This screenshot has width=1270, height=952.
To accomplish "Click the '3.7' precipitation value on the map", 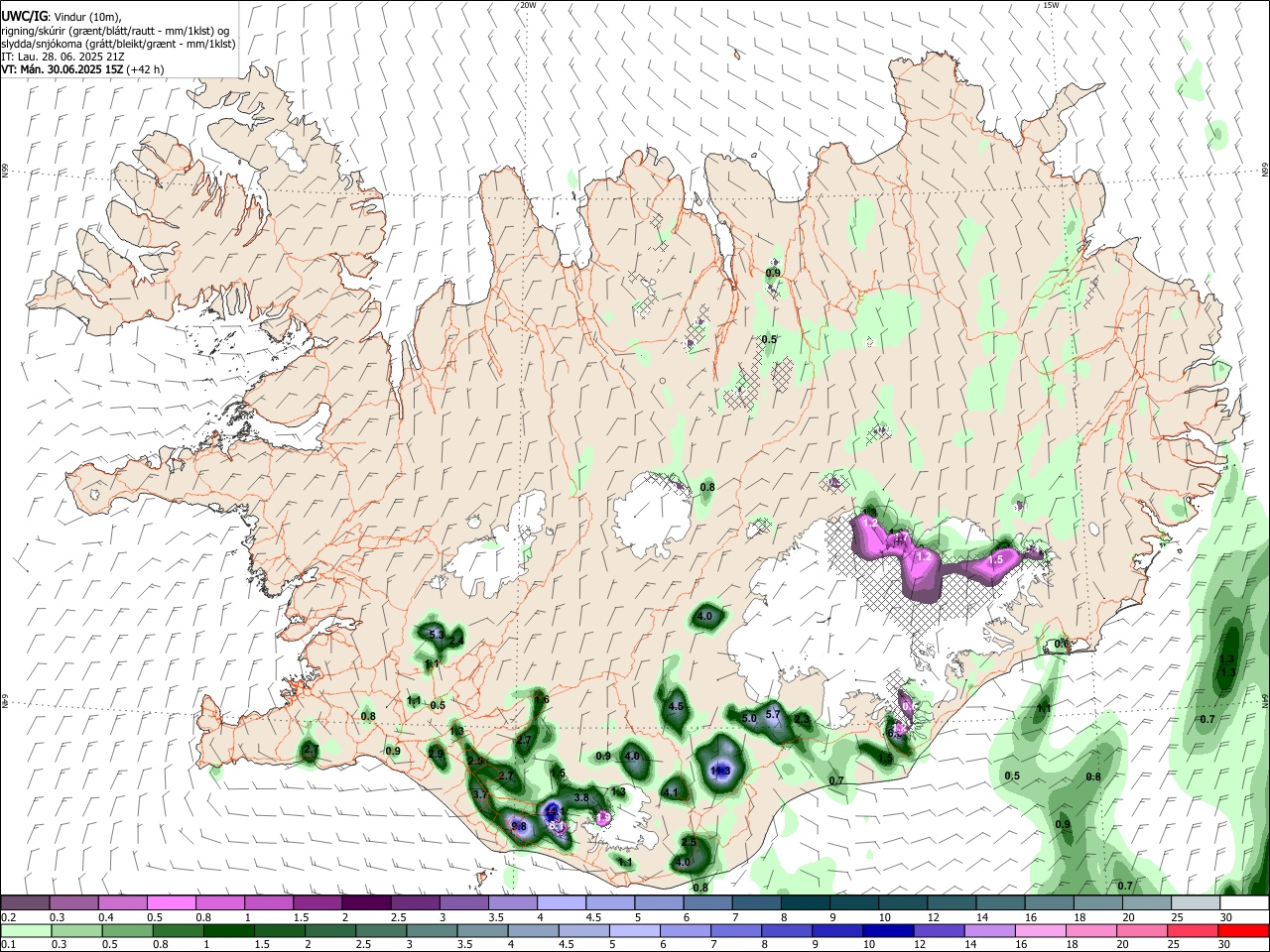I will [481, 795].
